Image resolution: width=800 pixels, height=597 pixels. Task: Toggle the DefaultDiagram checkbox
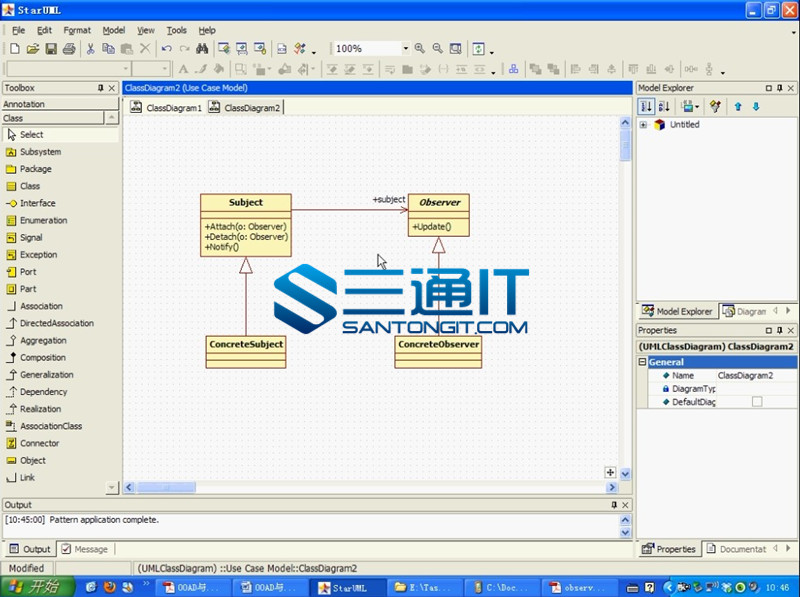coord(756,402)
